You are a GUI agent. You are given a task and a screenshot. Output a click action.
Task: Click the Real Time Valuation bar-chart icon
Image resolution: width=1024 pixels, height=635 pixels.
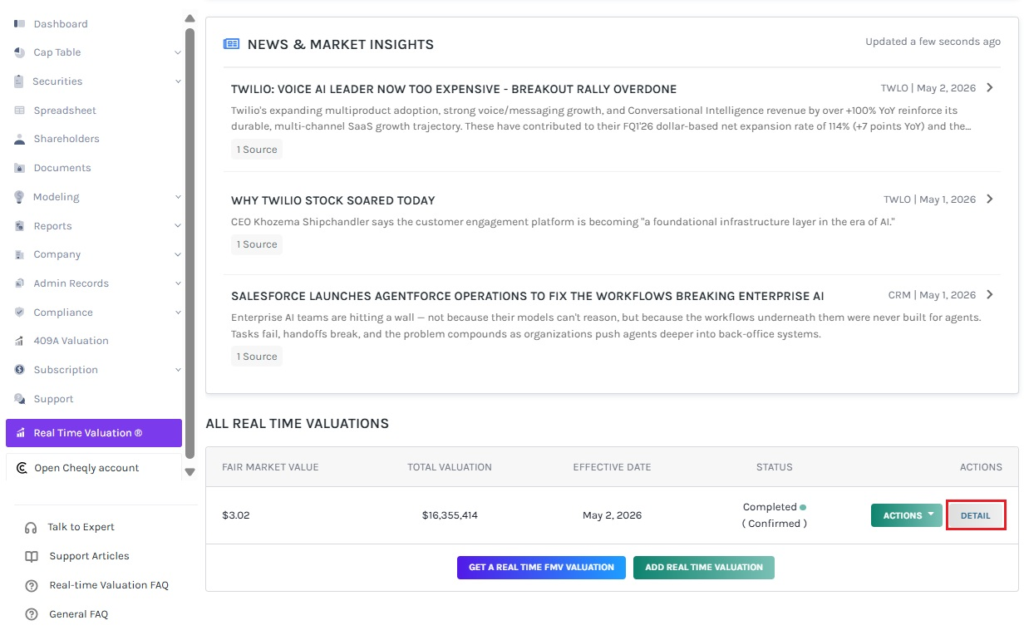pyautogui.click(x=20, y=432)
